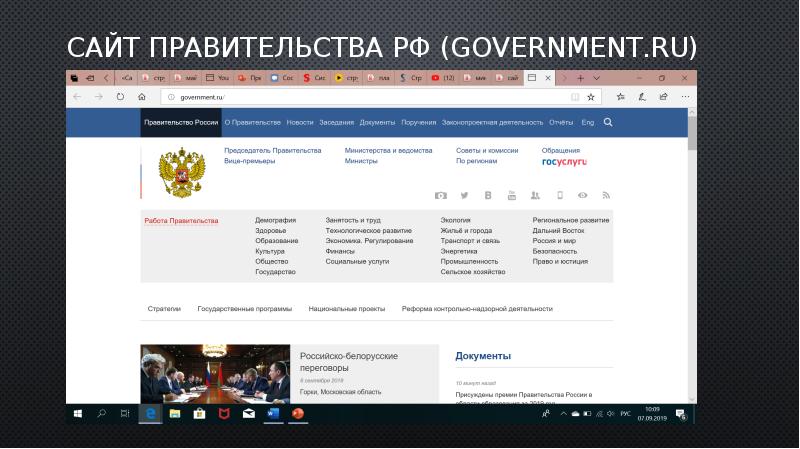The width and height of the screenshot is (800, 449).
Task: Open 'Дальний Восток' topic link
Action: coord(558,231)
